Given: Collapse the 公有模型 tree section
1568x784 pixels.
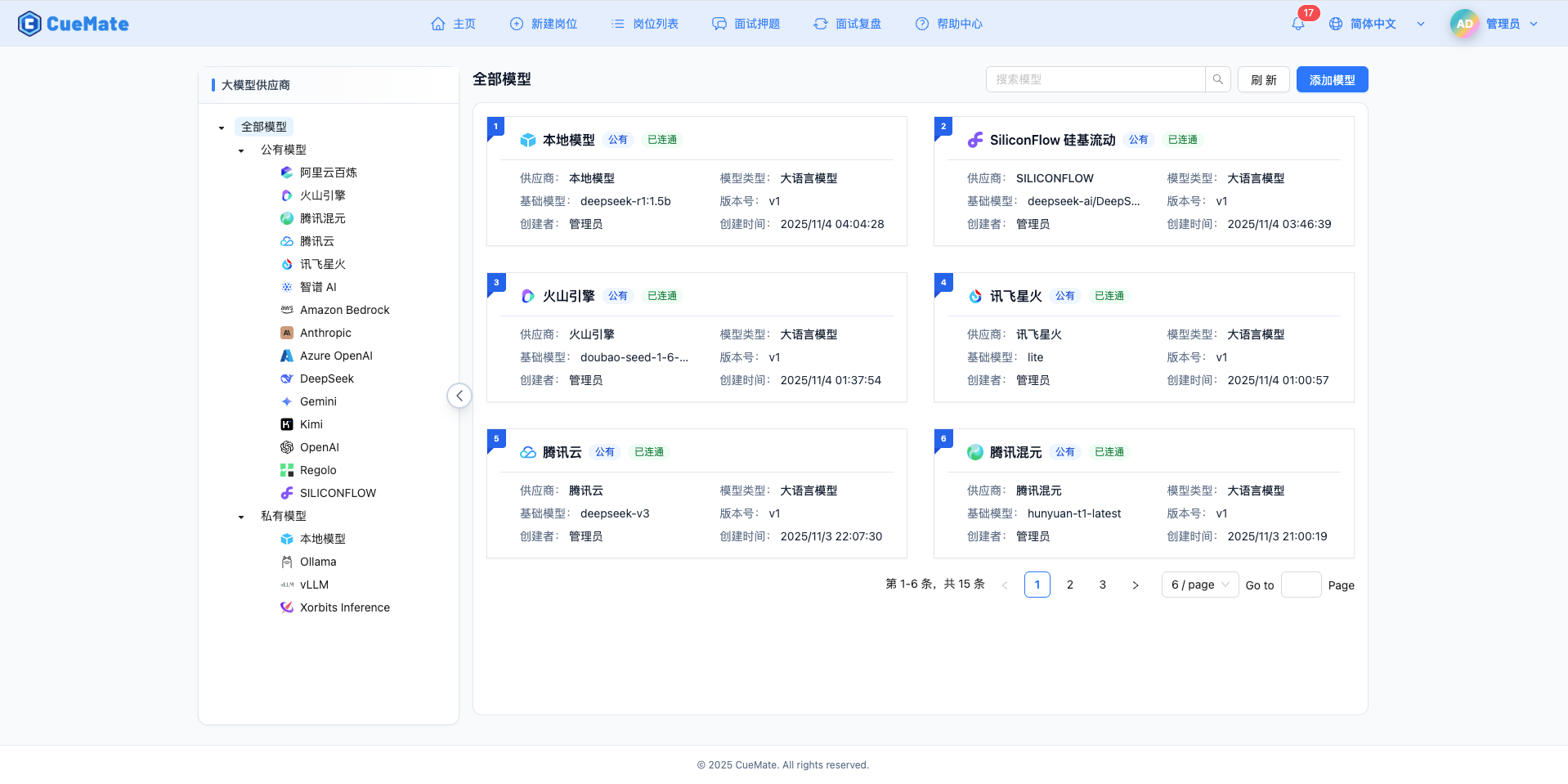Looking at the screenshot, I should point(240,150).
